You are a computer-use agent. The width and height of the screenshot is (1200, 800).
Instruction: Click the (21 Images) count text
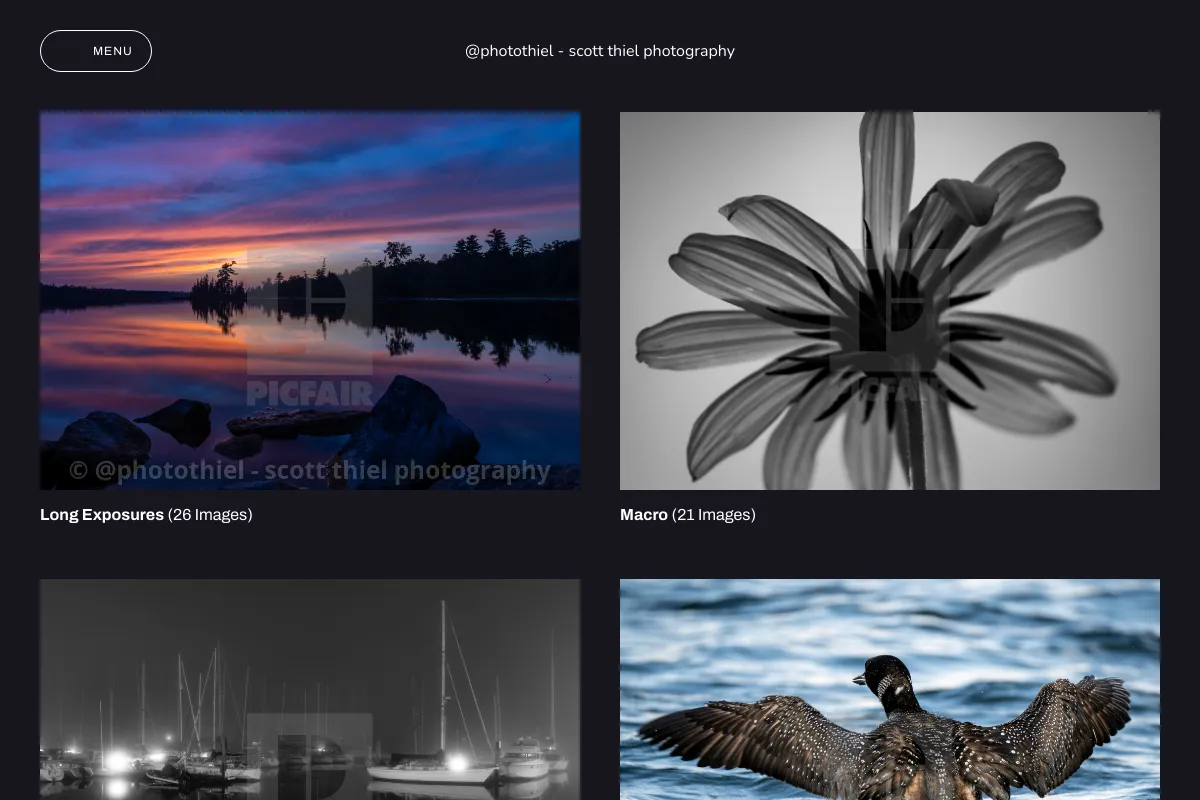point(714,515)
